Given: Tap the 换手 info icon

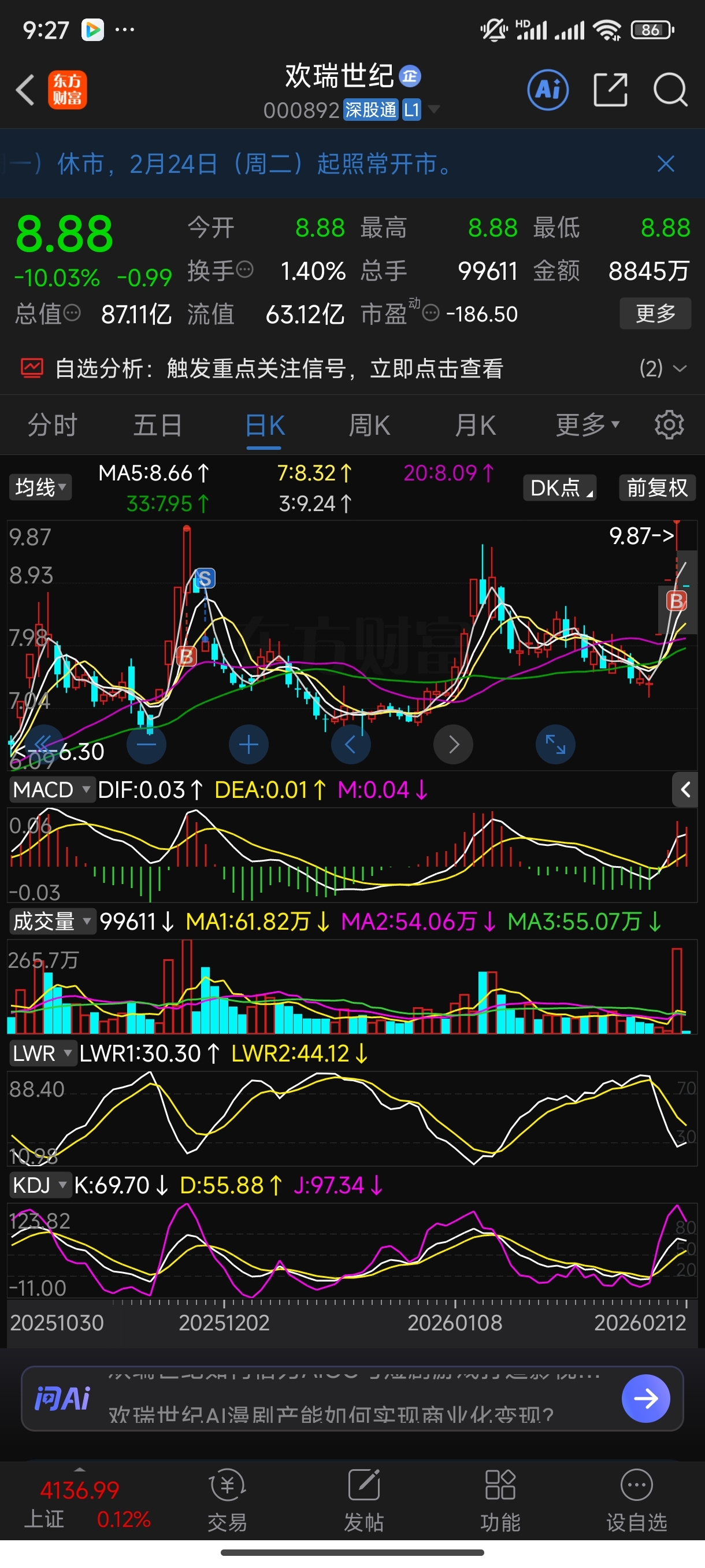Looking at the screenshot, I should point(244,269).
